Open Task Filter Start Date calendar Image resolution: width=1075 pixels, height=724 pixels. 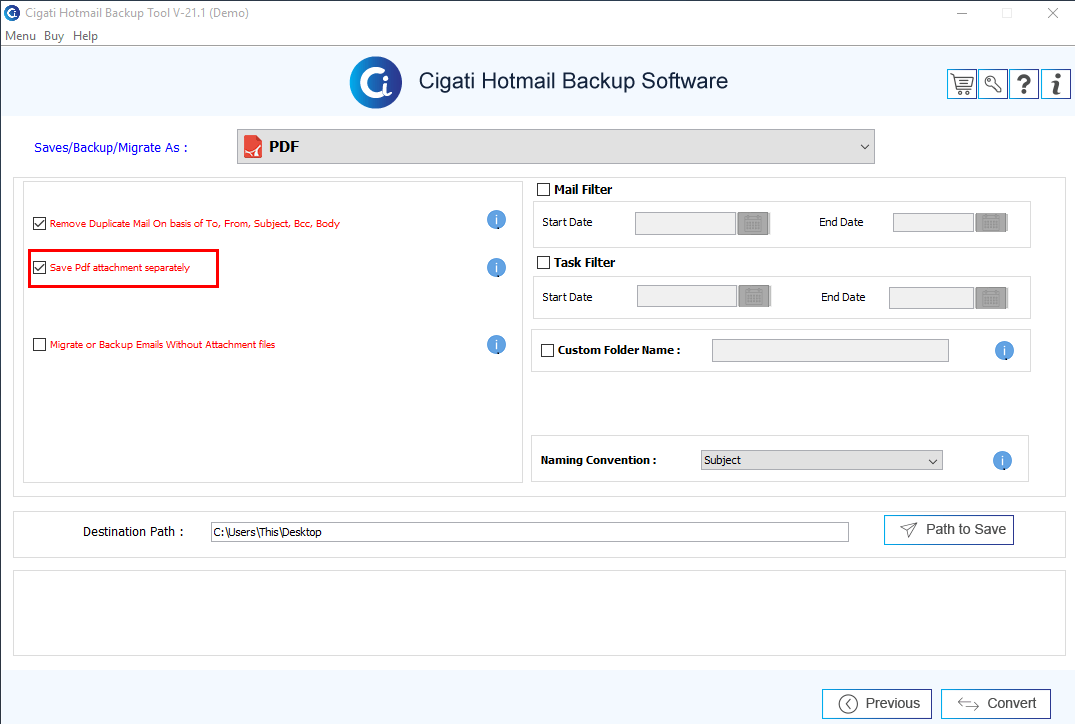tap(755, 296)
